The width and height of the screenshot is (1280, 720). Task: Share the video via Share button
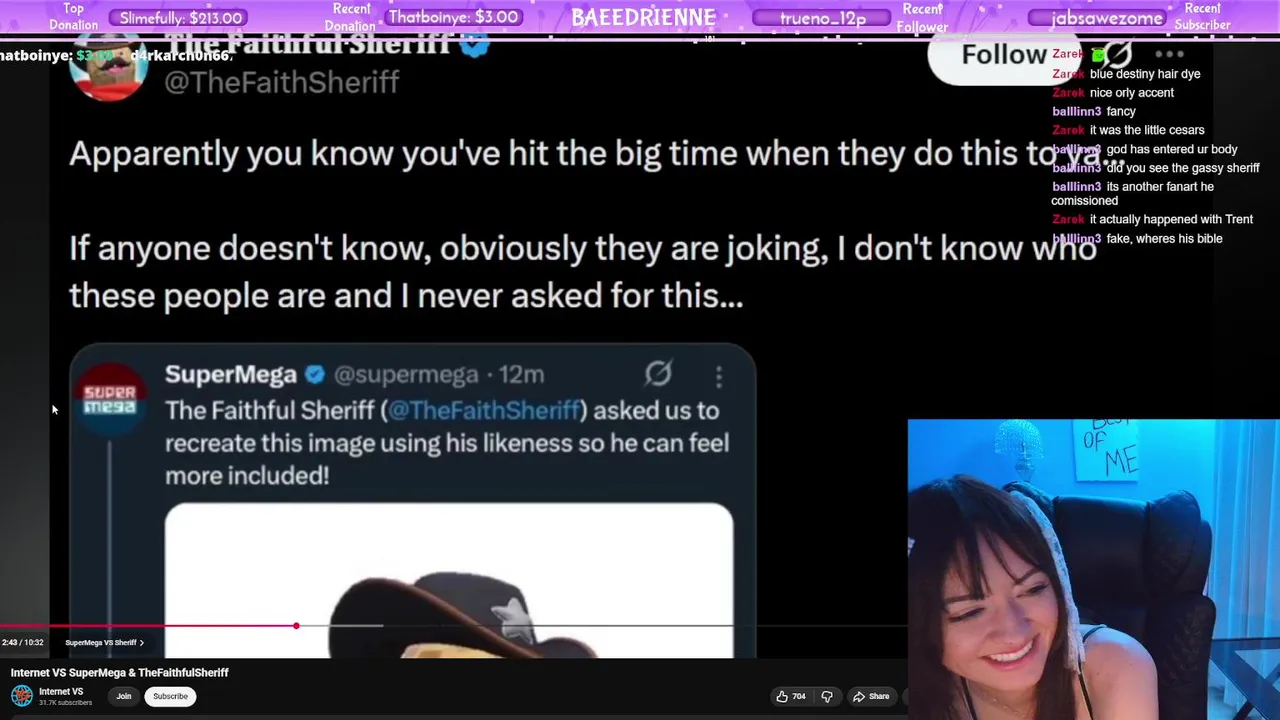pyautogui.click(x=871, y=696)
